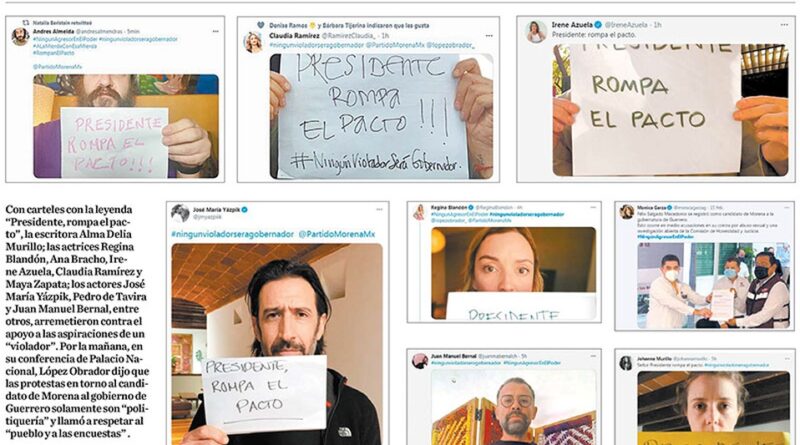800x445 pixels.
Task: Open Monica Garza's profile avatar
Action: coord(627,211)
